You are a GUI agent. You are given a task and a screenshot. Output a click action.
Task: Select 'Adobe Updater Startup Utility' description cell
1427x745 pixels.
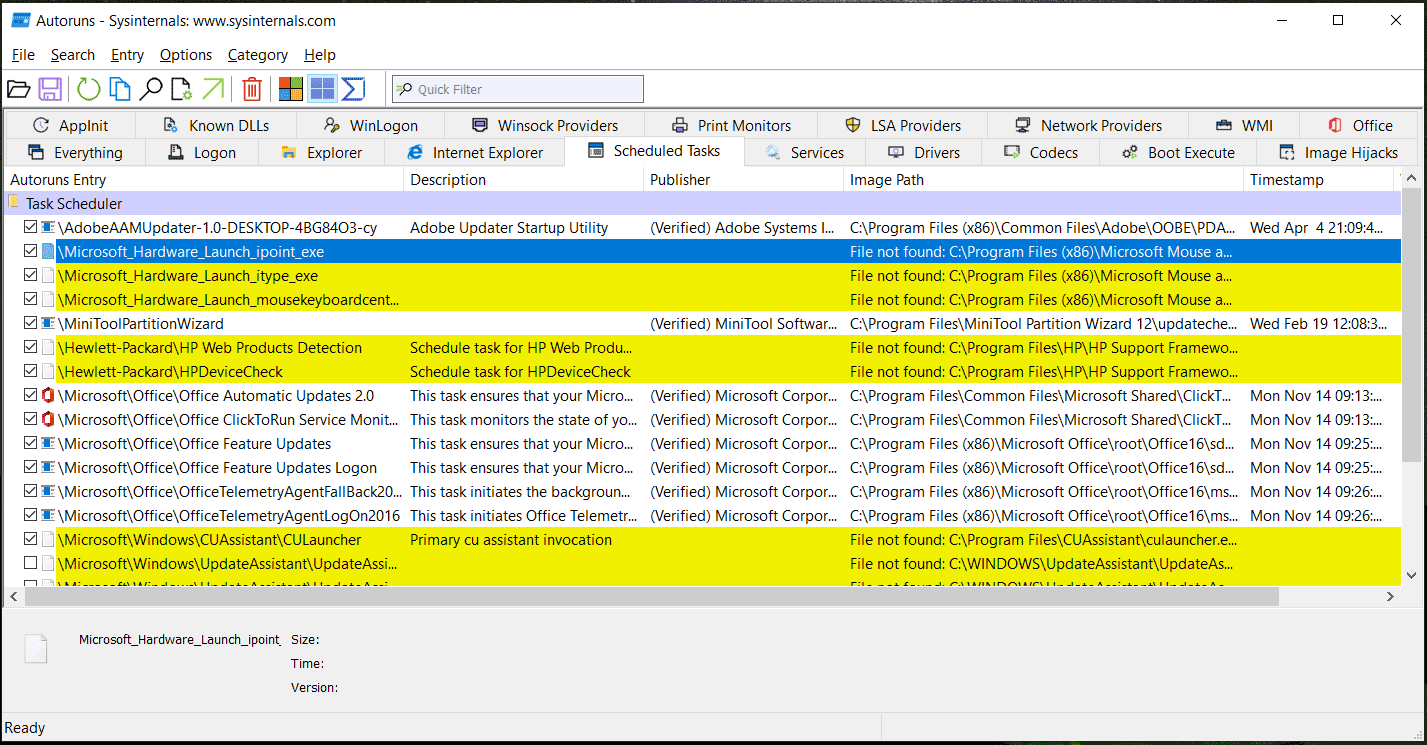[x=509, y=228]
